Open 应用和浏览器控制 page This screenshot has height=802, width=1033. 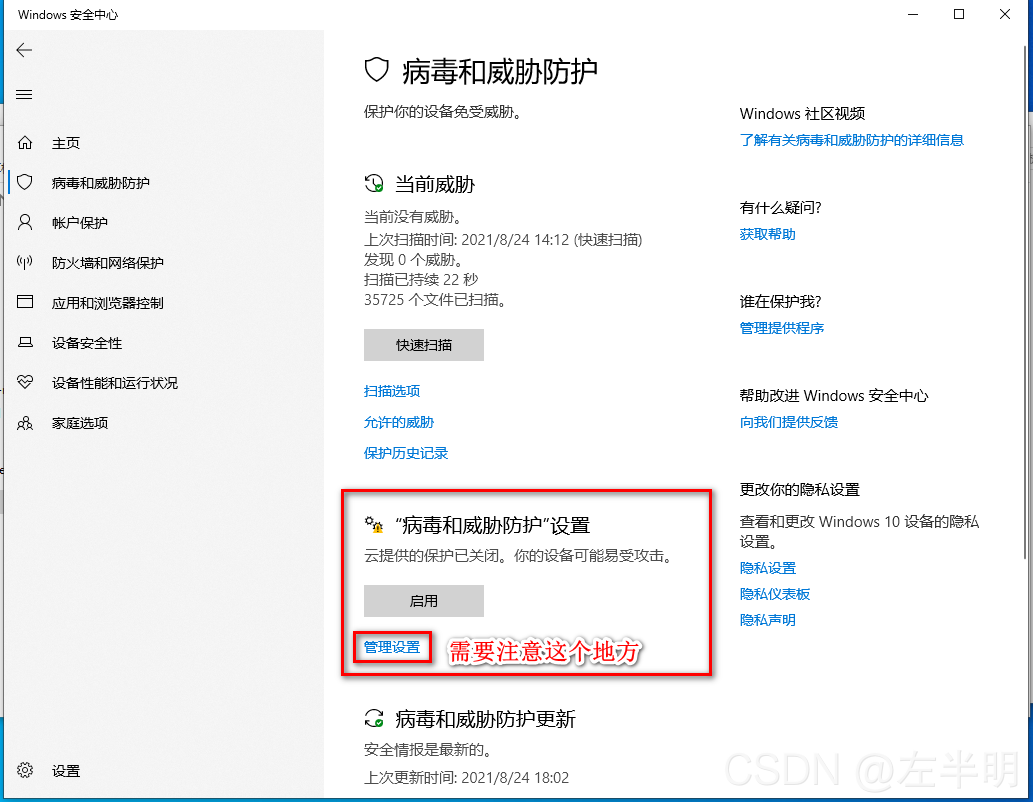(108, 303)
